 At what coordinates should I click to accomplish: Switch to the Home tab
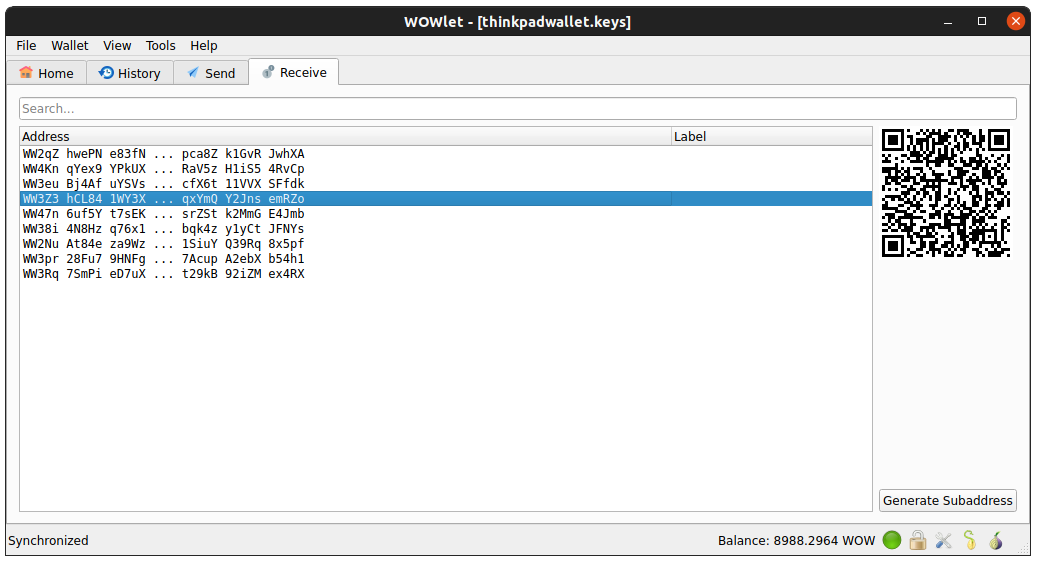click(x=46, y=73)
